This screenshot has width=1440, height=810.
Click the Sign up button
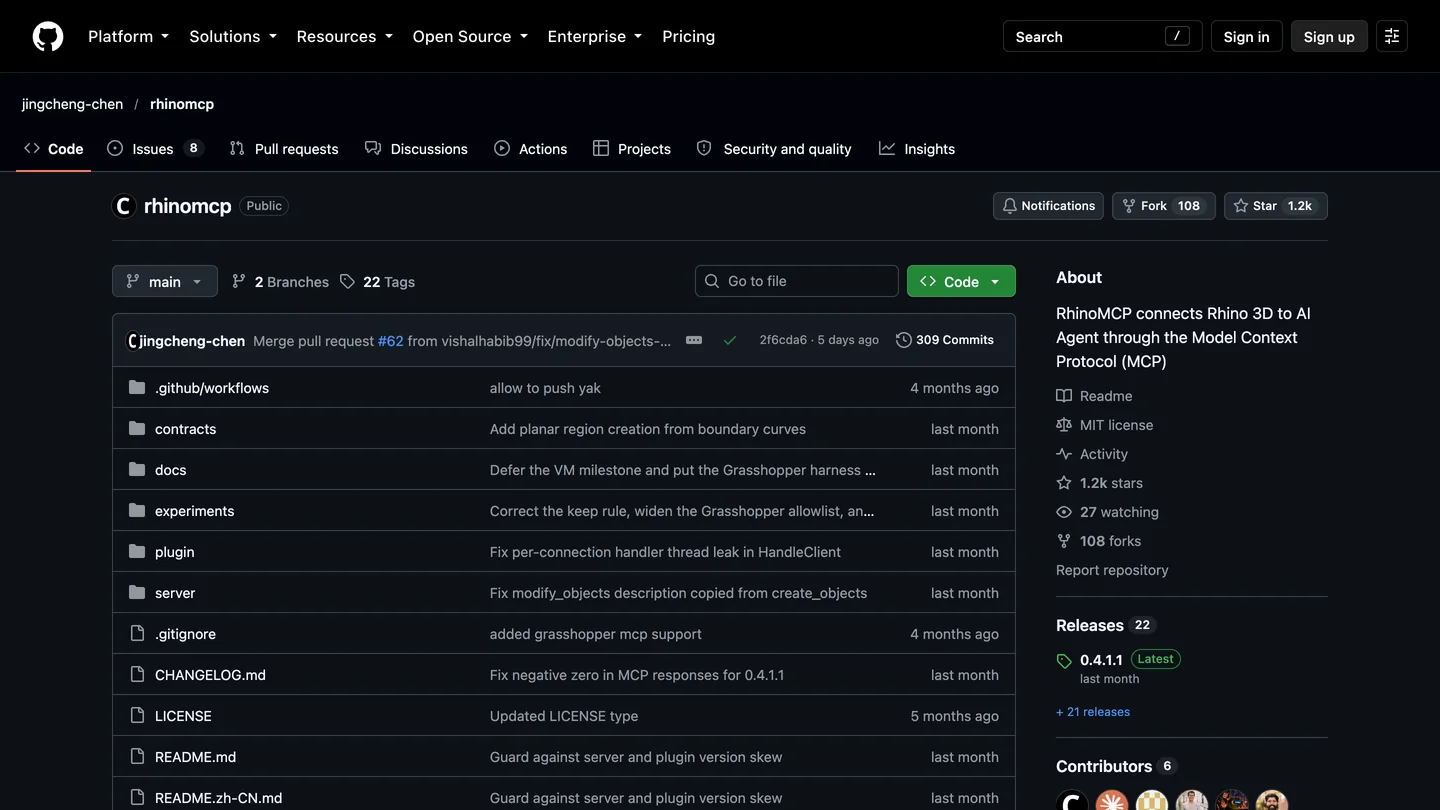click(1329, 36)
